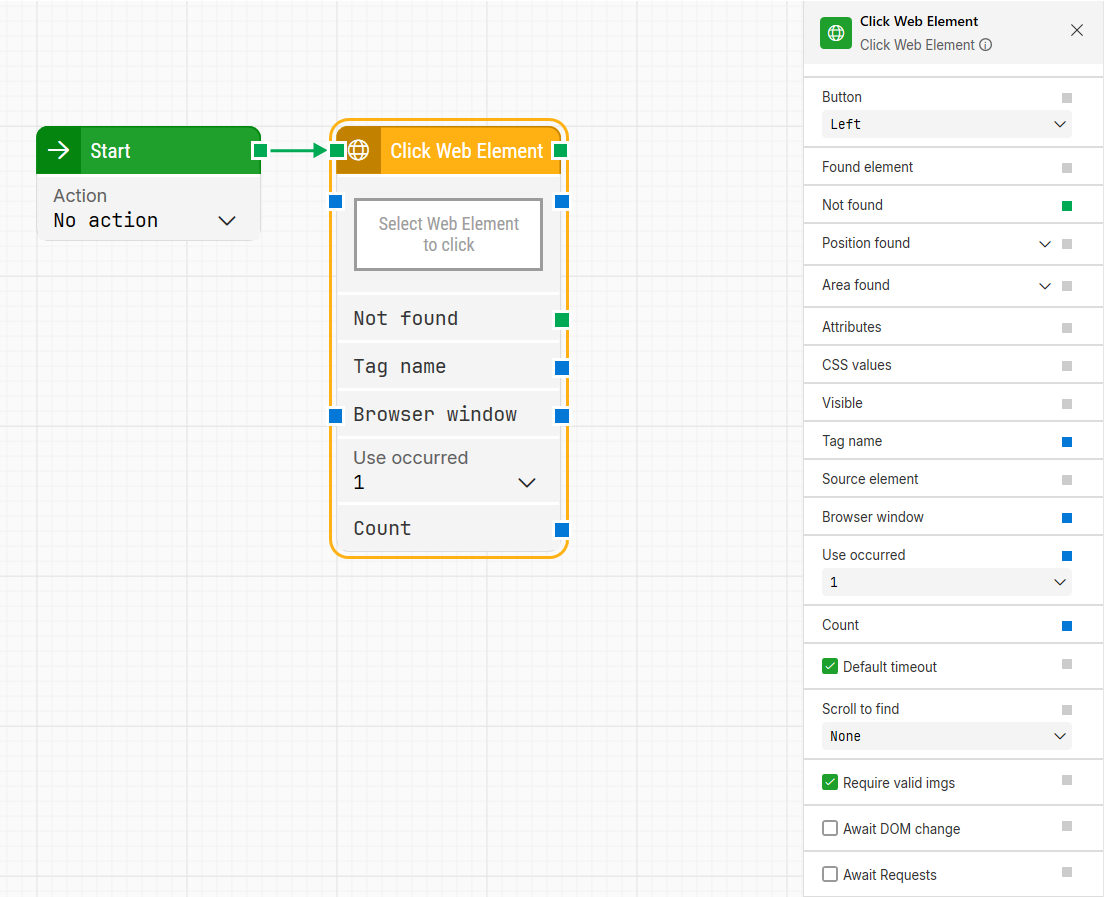Open the Button dropdown set to Left
This screenshot has width=1104, height=897.
coord(946,125)
